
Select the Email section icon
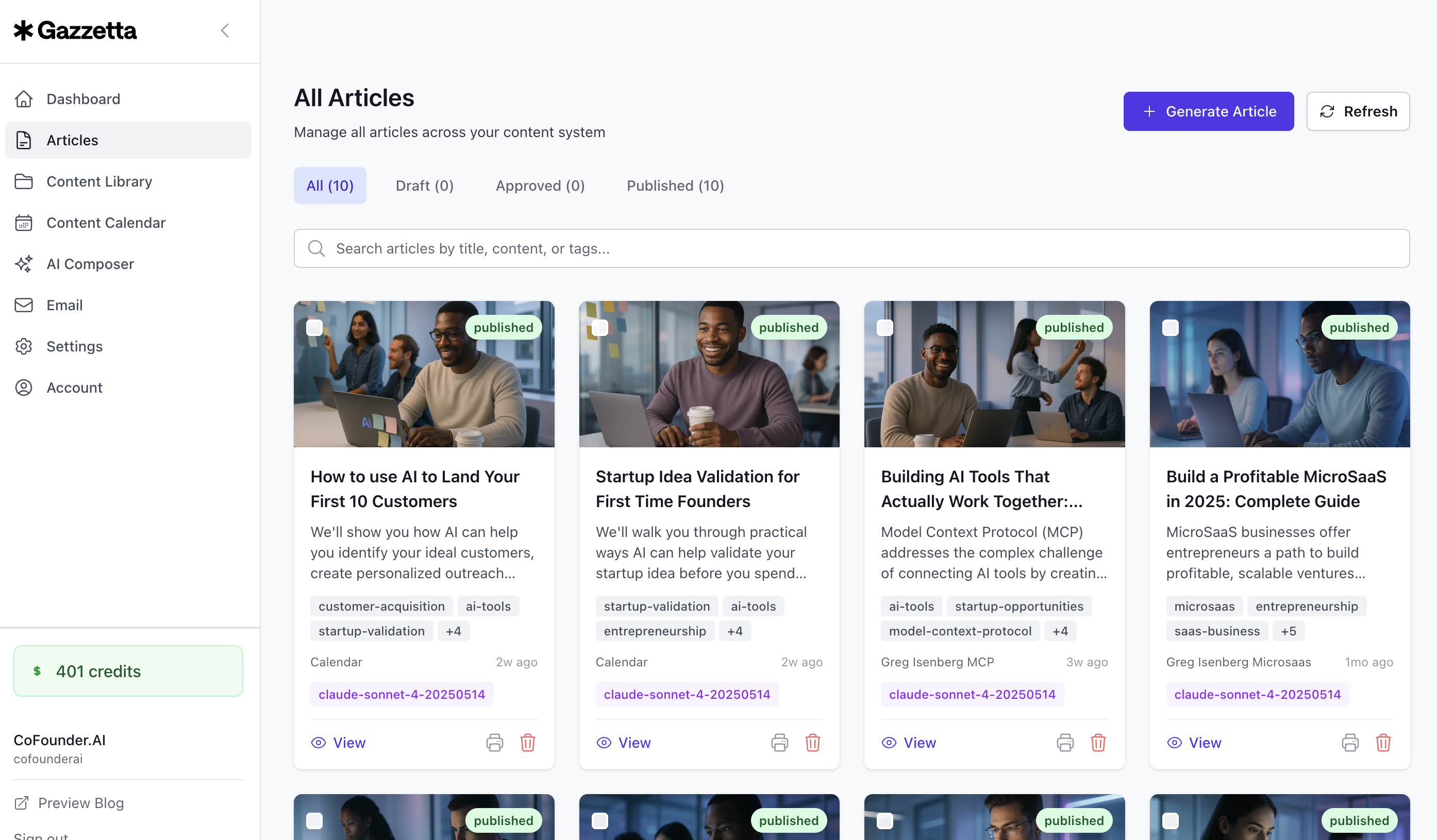(23, 305)
